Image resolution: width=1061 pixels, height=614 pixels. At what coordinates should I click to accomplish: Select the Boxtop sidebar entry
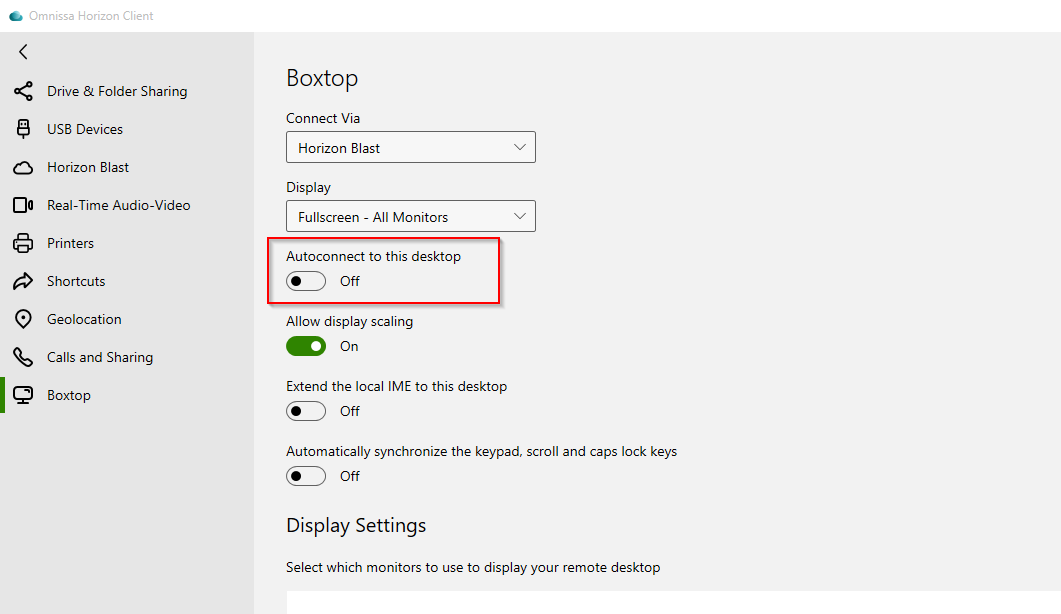pos(127,395)
